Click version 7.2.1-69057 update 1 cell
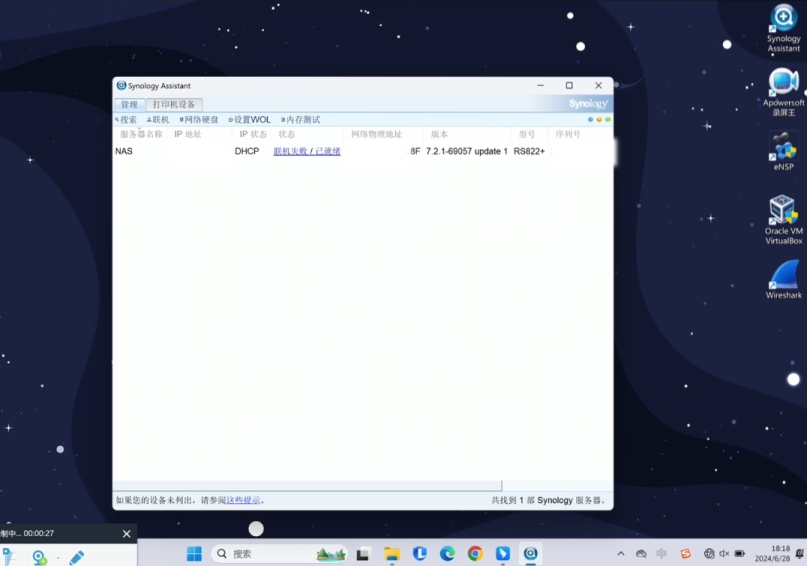Viewport: 807px width, 566px height. click(467, 151)
